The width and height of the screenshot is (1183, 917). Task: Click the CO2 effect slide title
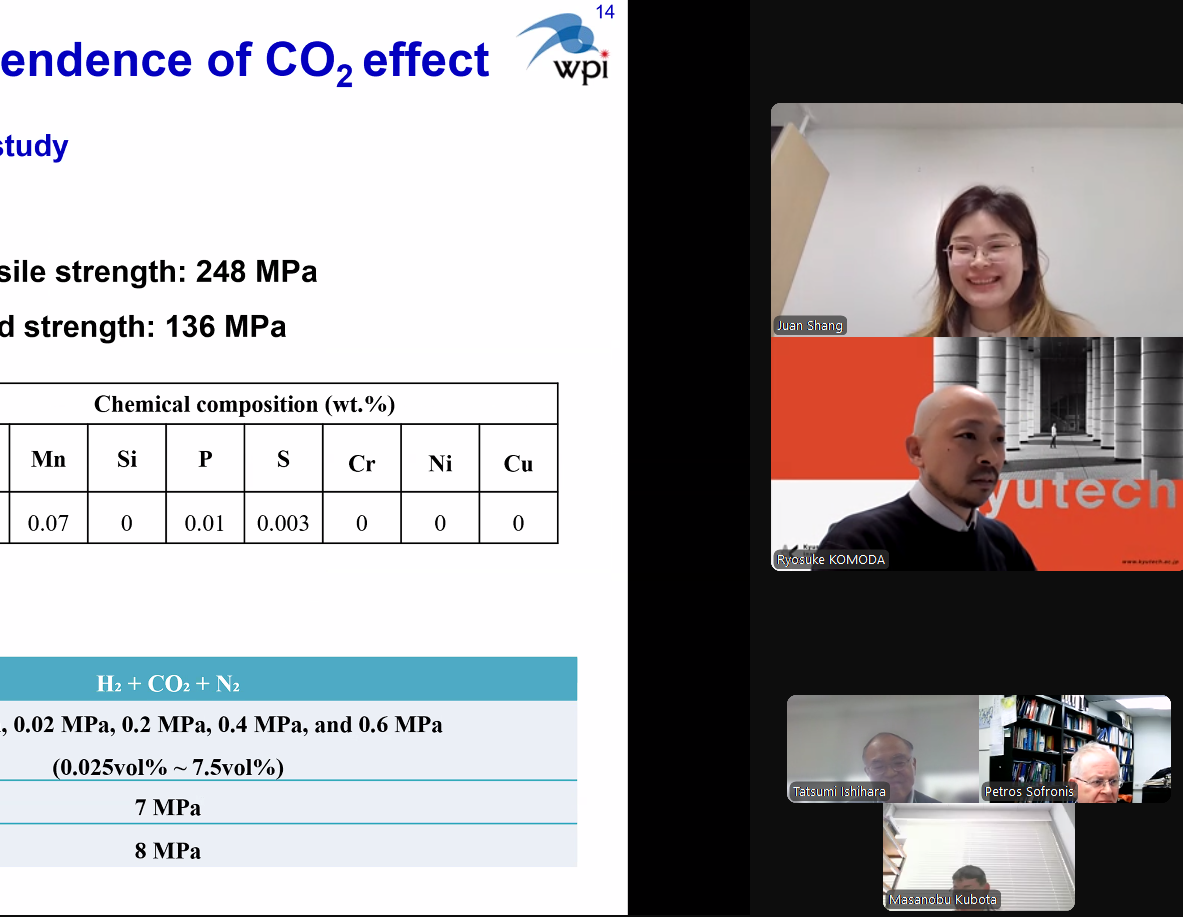(245, 62)
